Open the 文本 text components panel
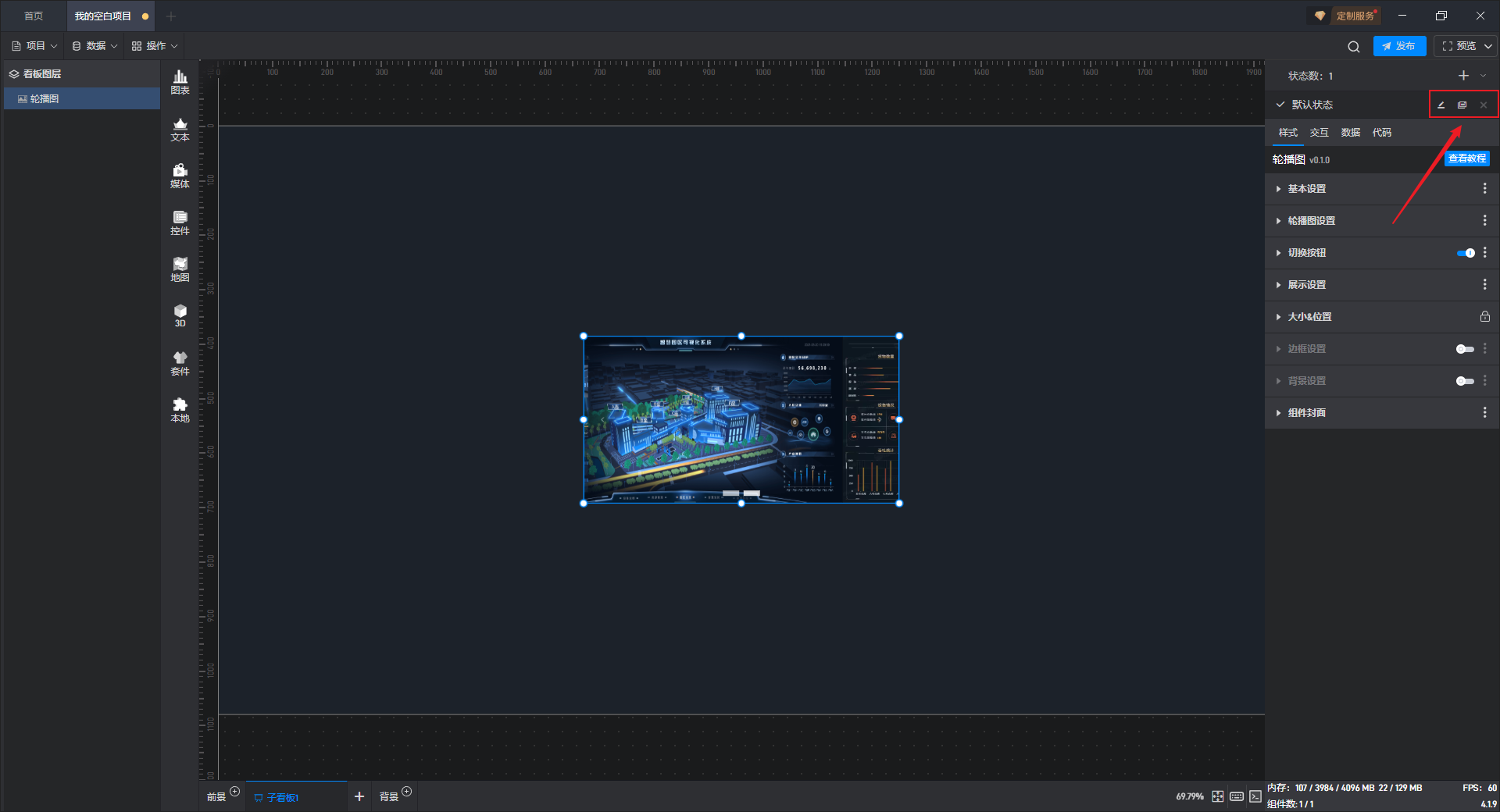 (x=180, y=129)
